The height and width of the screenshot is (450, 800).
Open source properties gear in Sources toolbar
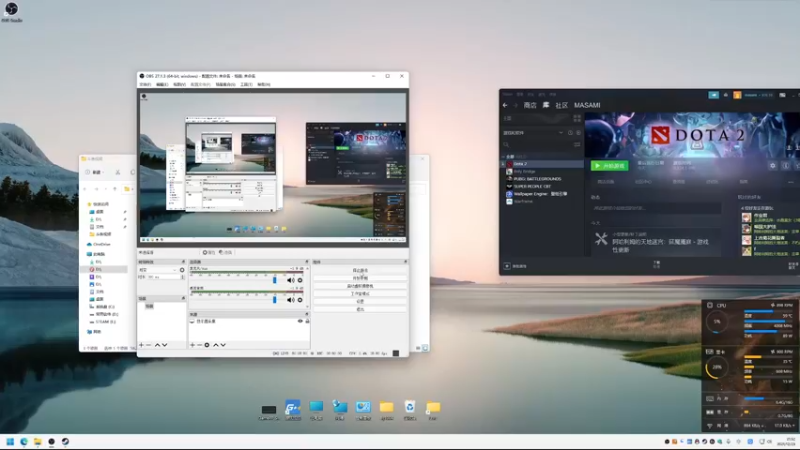click(x=207, y=345)
